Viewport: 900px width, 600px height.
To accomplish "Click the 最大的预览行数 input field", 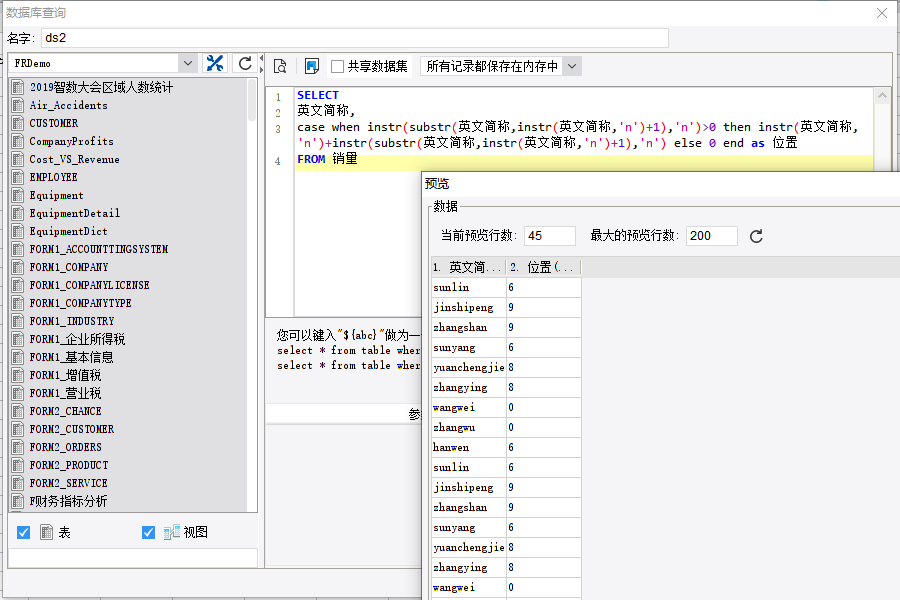I will [x=711, y=236].
